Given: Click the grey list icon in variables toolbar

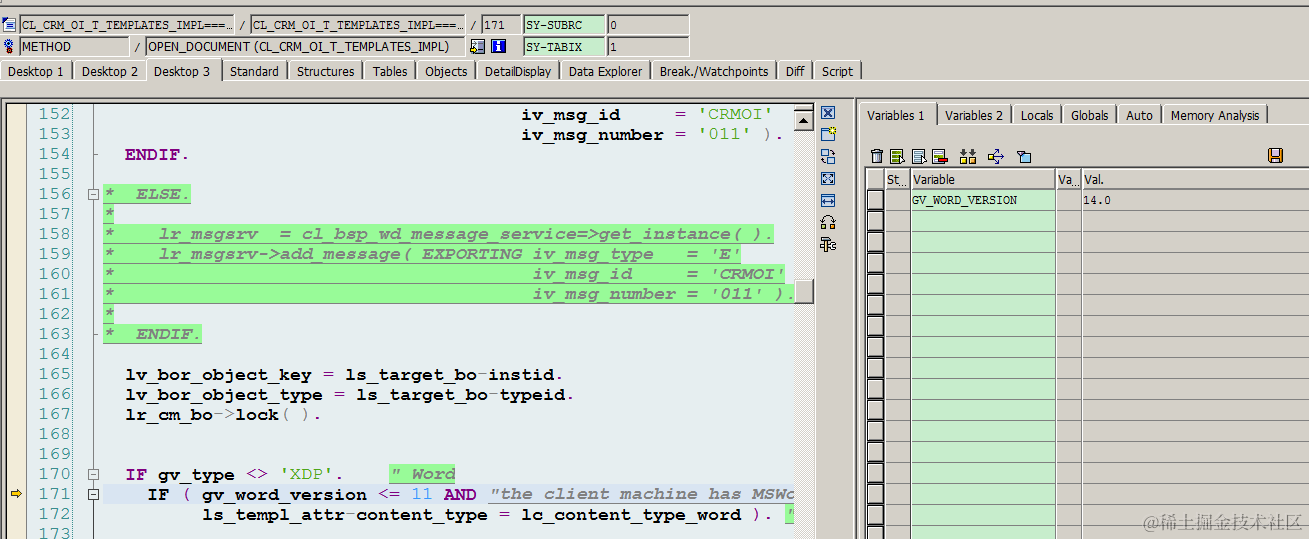Looking at the screenshot, I should 918,156.
